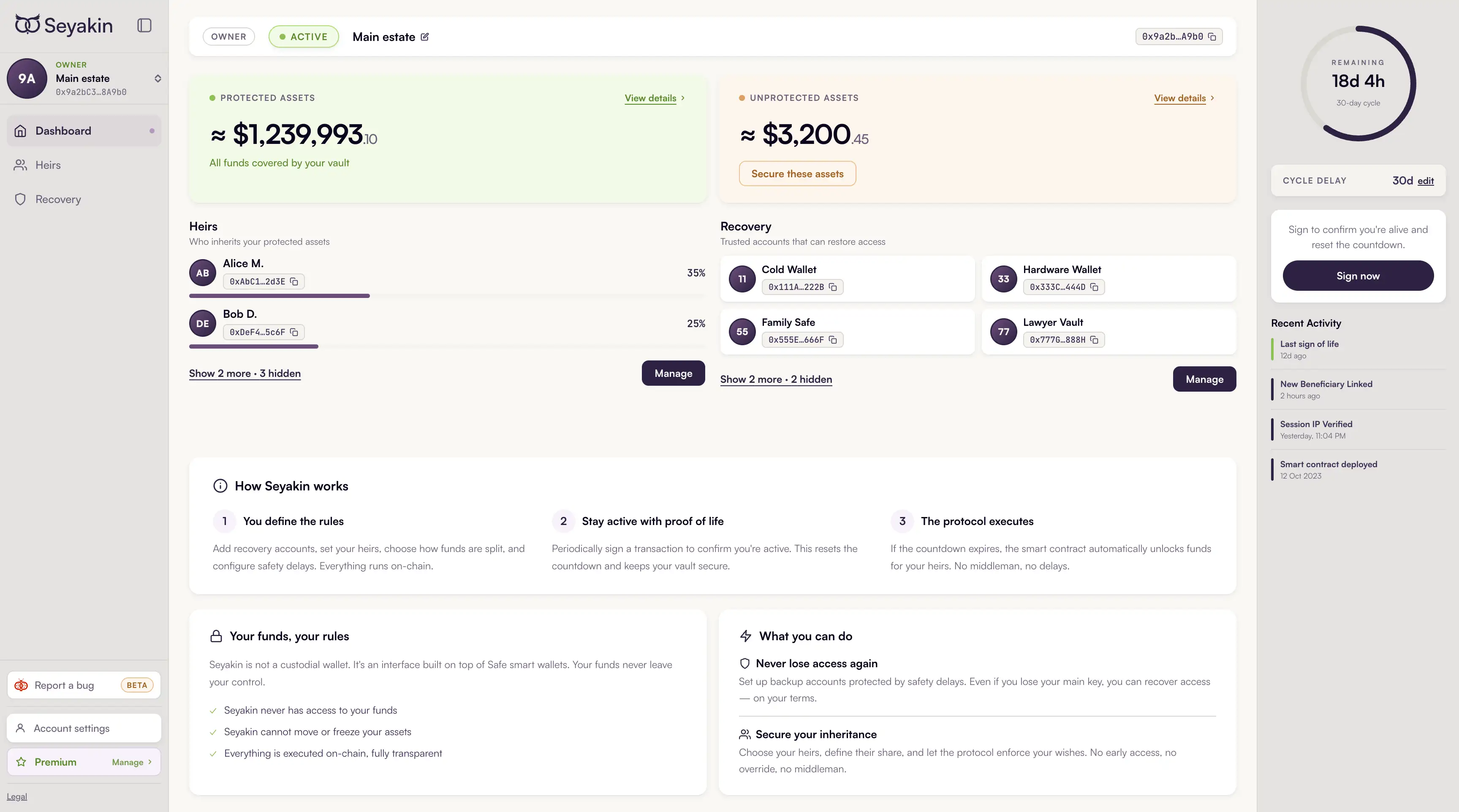Image resolution: width=1459 pixels, height=812 pixels.
Task: Open Session IP Verified activity
Action: 1358,430
